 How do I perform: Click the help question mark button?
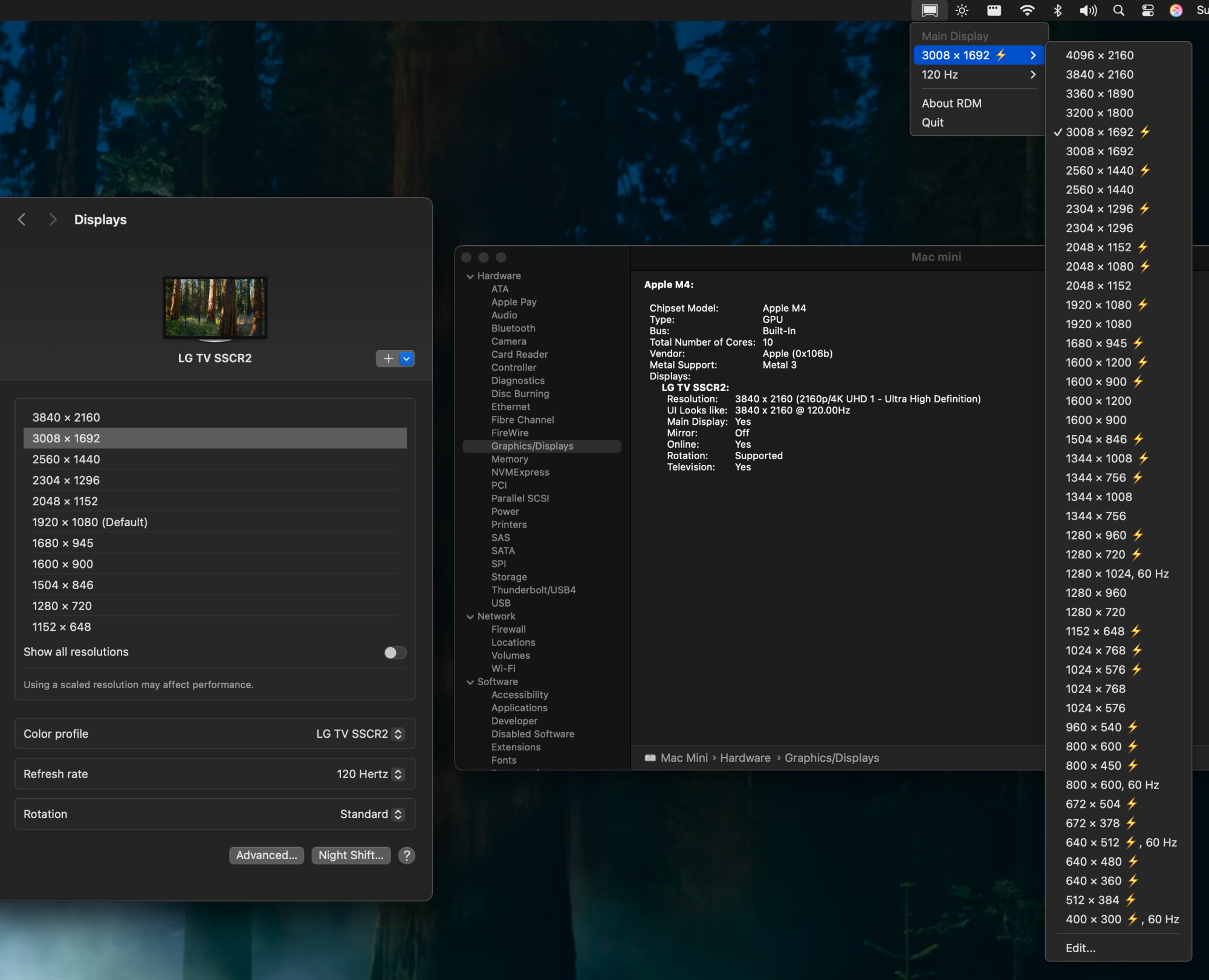tap(407, 855)
